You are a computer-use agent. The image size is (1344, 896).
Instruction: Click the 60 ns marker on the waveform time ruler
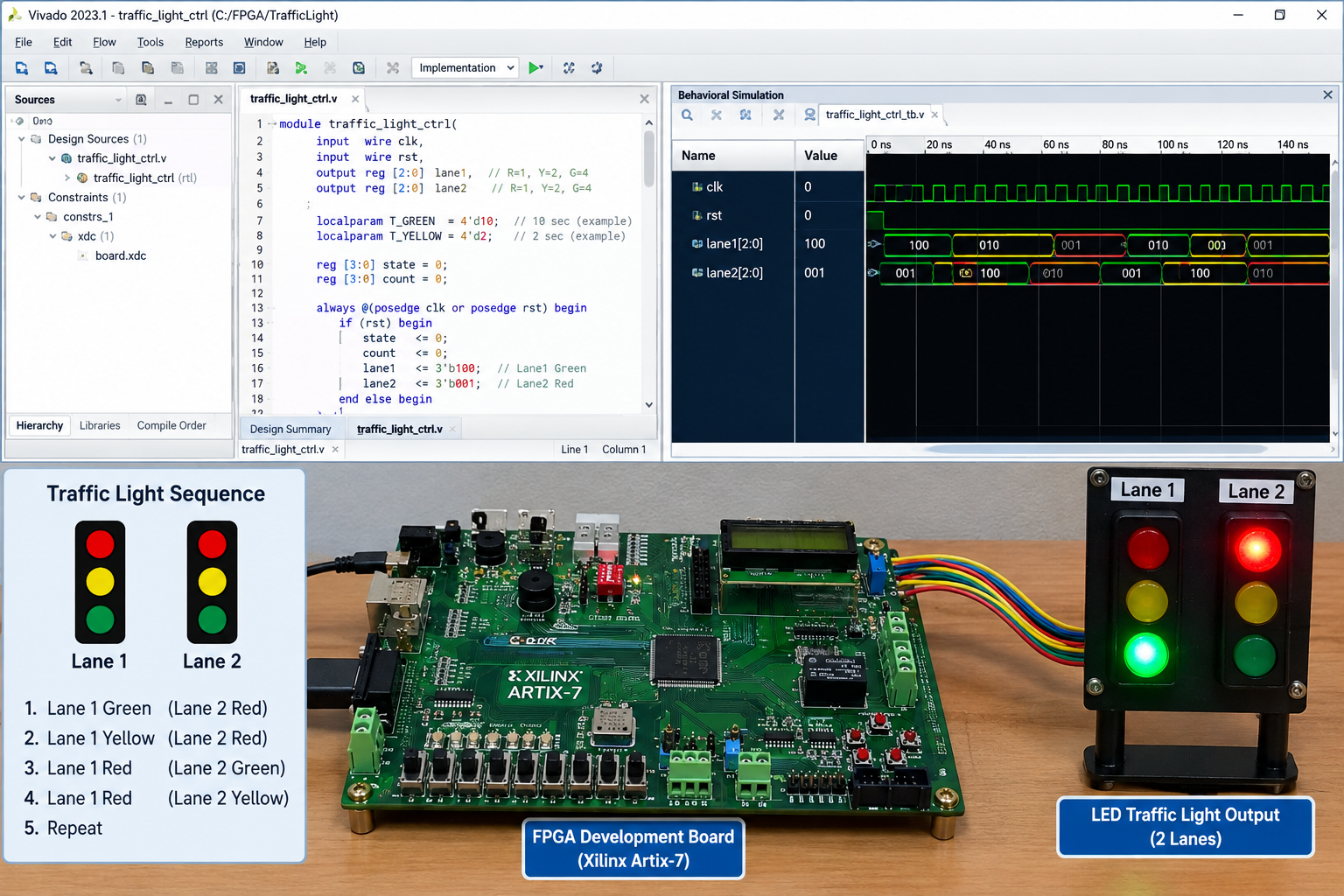click(x=1055, y=145)
